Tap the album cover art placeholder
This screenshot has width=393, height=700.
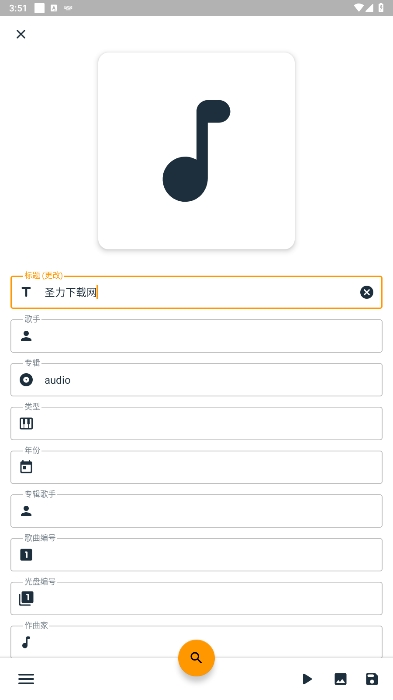point(196,151)
